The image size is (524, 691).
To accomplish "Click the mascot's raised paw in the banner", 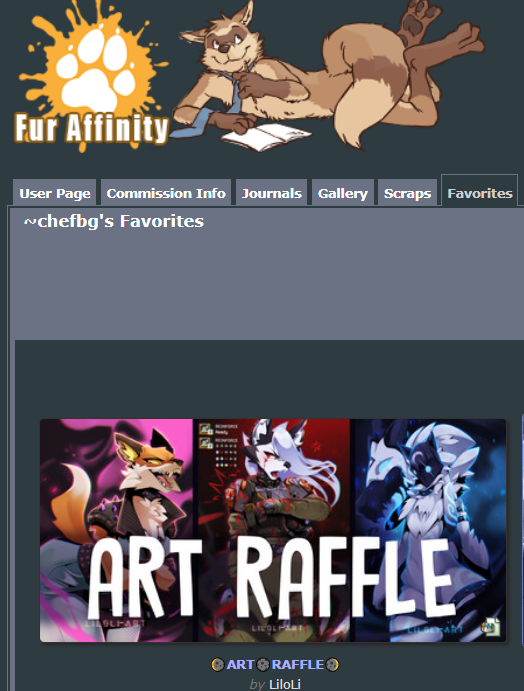I will [x=418, y=19].
